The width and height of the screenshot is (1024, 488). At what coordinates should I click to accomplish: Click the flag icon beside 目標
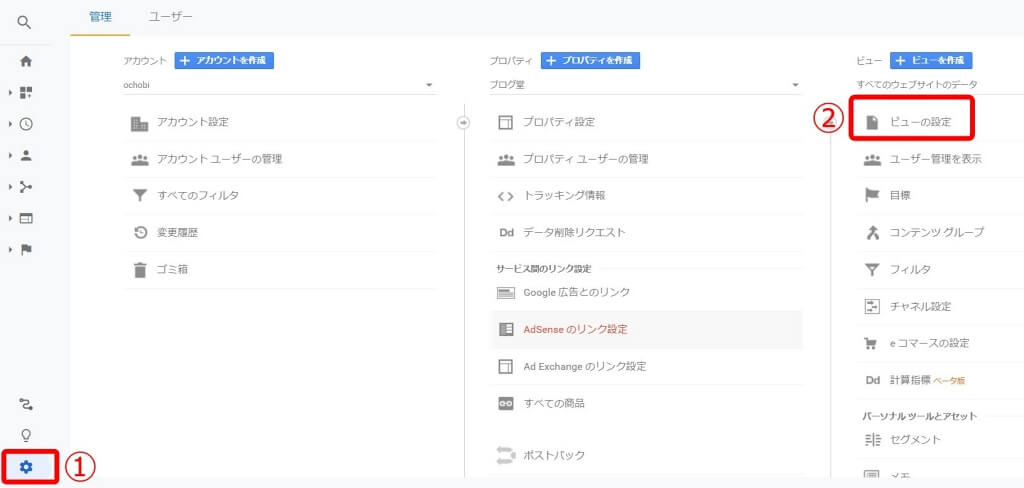[x=872, y=195]
